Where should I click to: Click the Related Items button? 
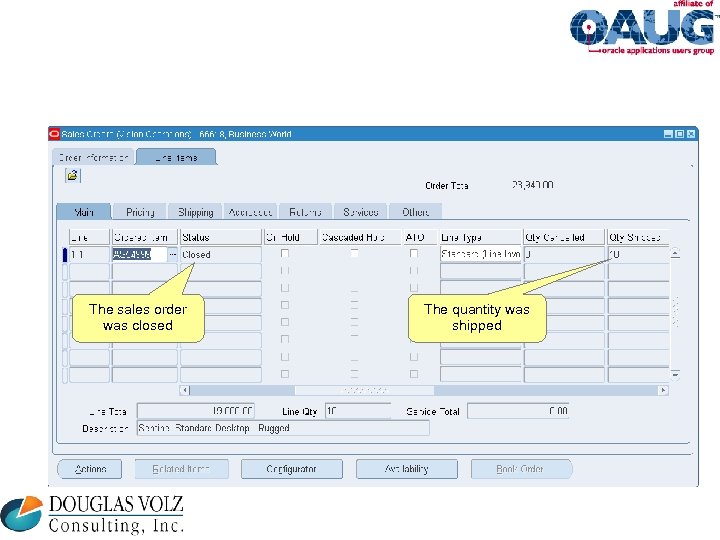(181, 469)
